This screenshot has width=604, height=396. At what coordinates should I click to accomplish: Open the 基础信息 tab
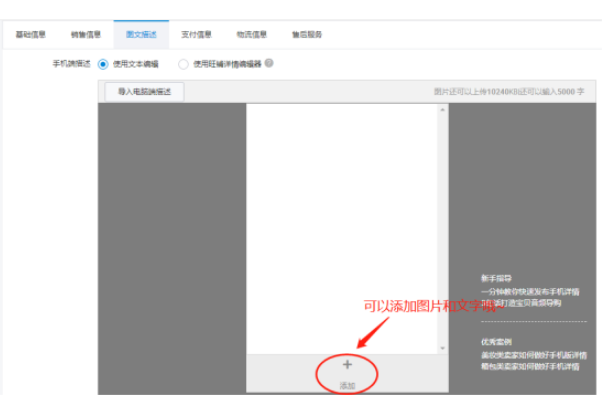pyautogui.click(x=31, y=35)
